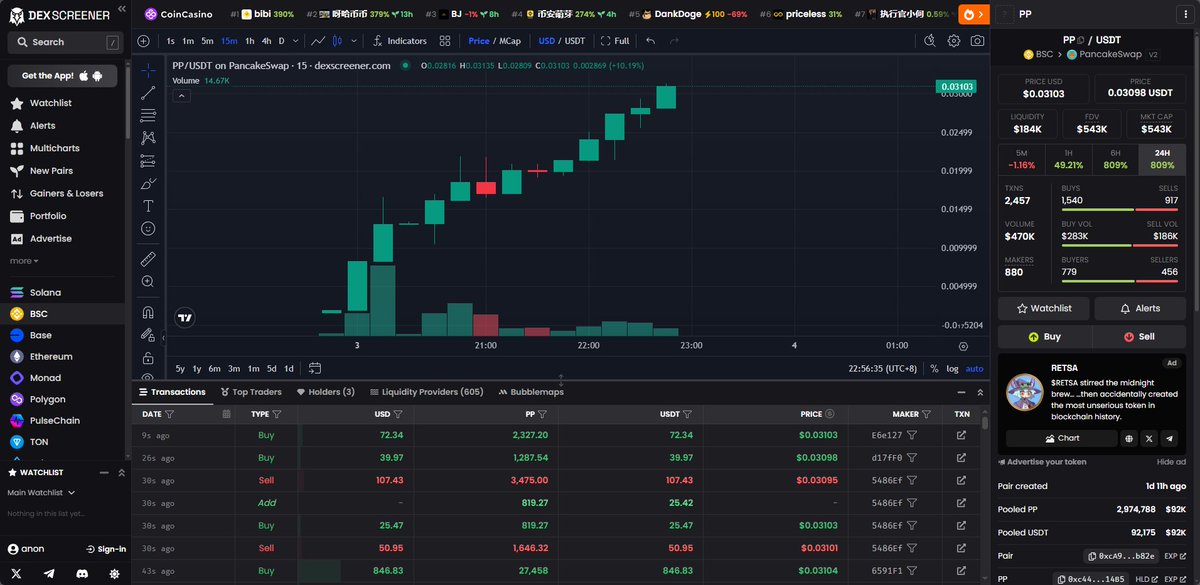Screen dimensions: 1200x585
Task: Toggle chart denomination USD / USDT
Action: pos(561,41)
